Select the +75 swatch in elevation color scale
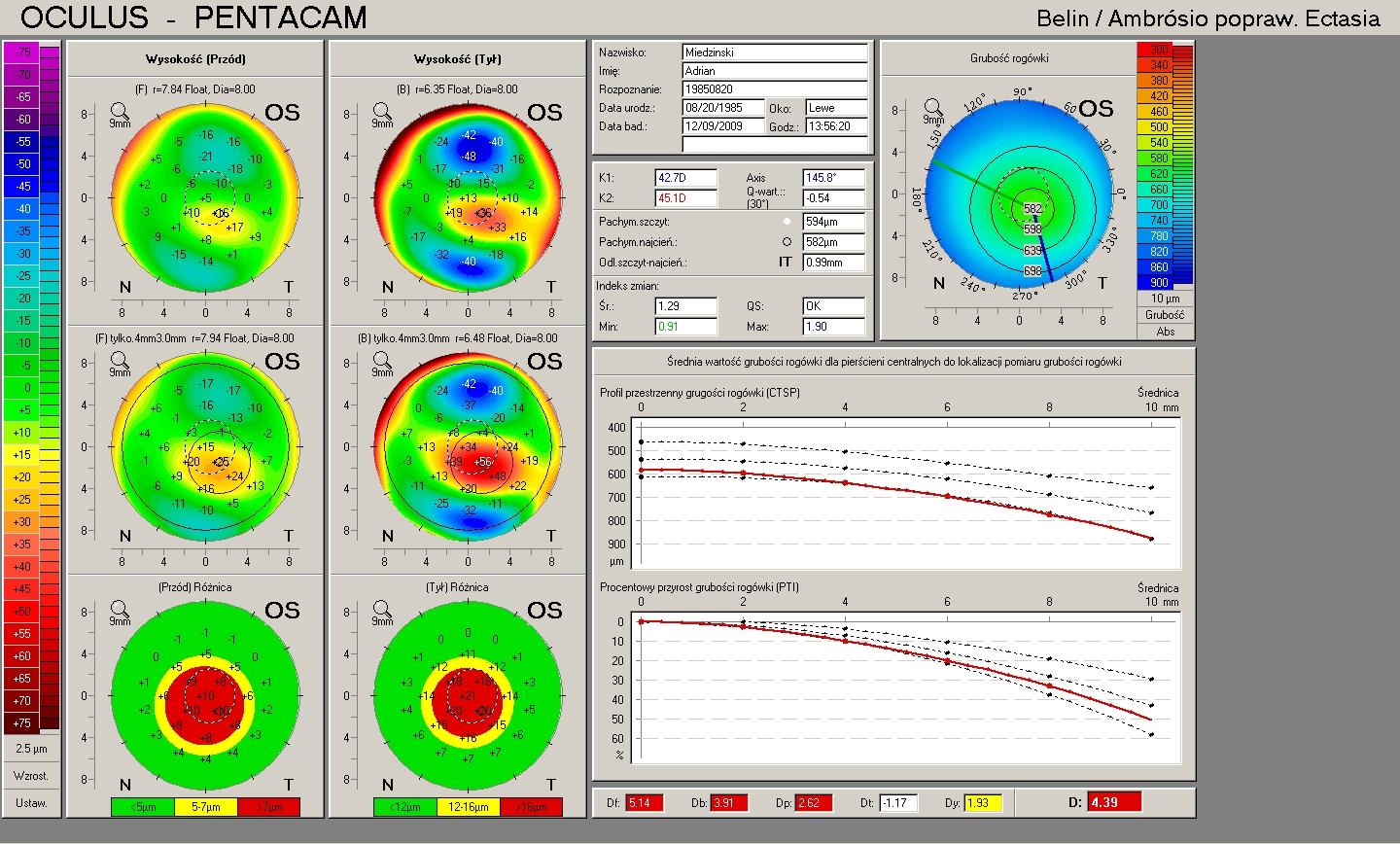This screenshot has width=1400, height=844. [23, 723]
